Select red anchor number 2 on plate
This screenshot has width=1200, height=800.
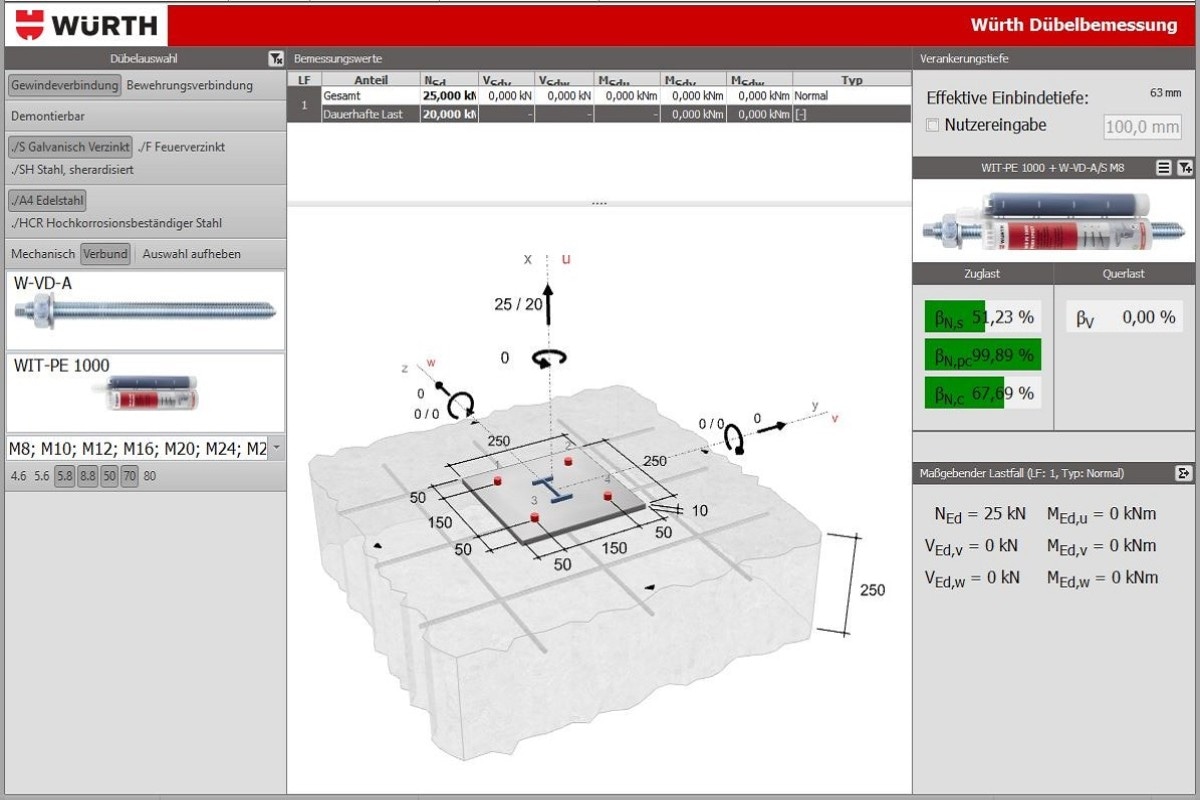(x=568, y=461)
